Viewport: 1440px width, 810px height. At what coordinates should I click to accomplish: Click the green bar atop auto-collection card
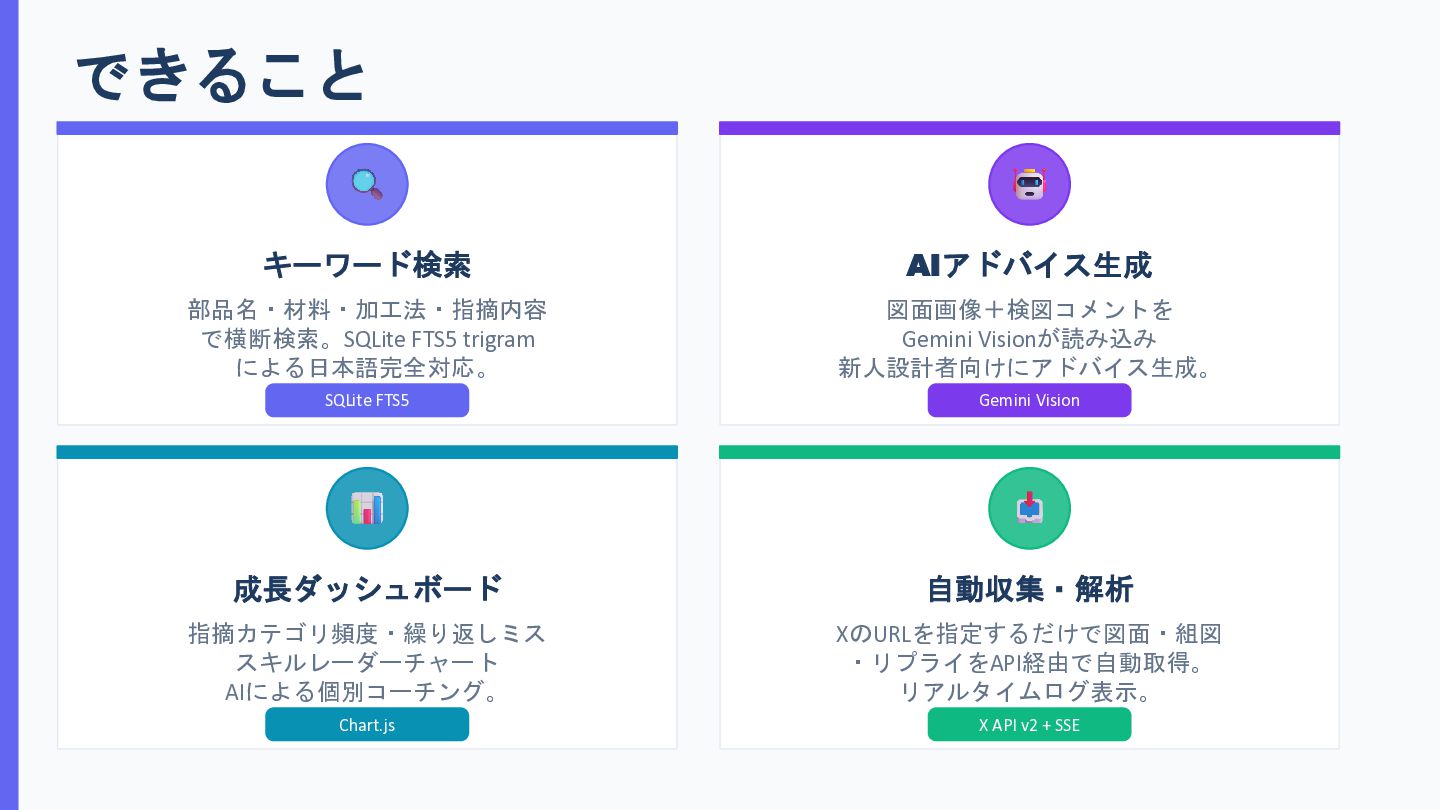point(1029,452)
